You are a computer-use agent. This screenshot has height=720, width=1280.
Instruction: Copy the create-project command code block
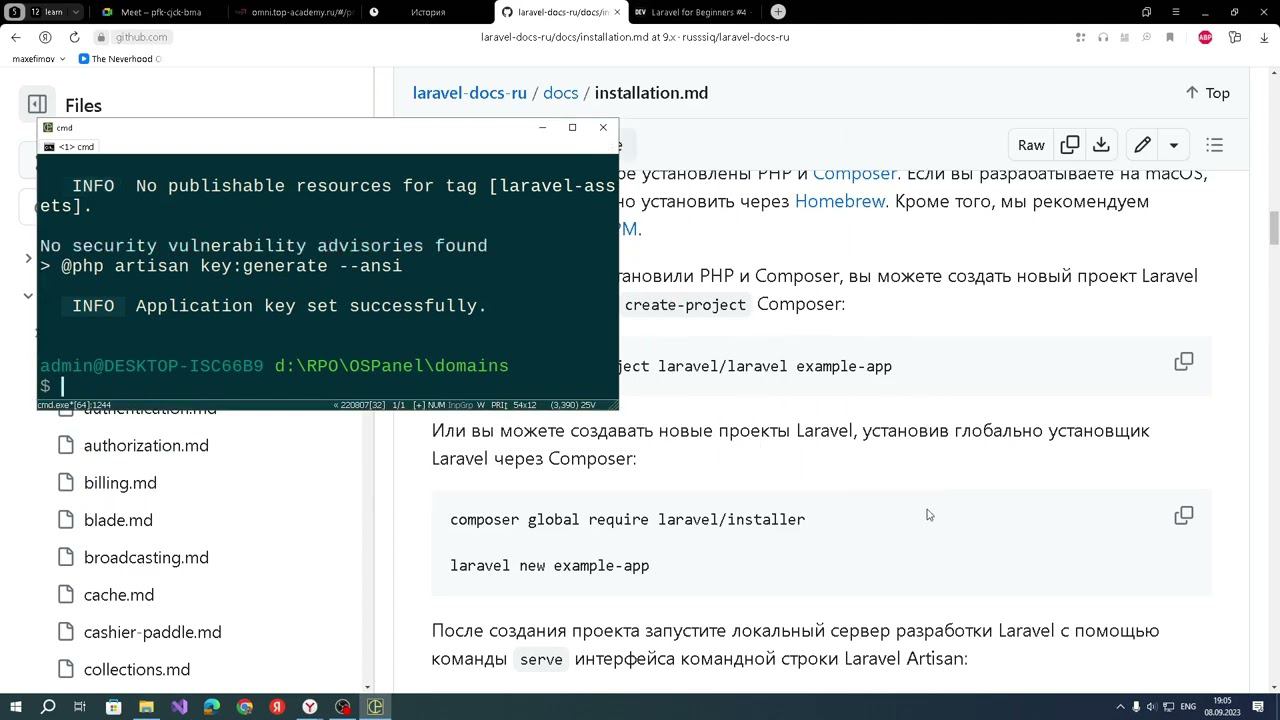[1184, 361]
